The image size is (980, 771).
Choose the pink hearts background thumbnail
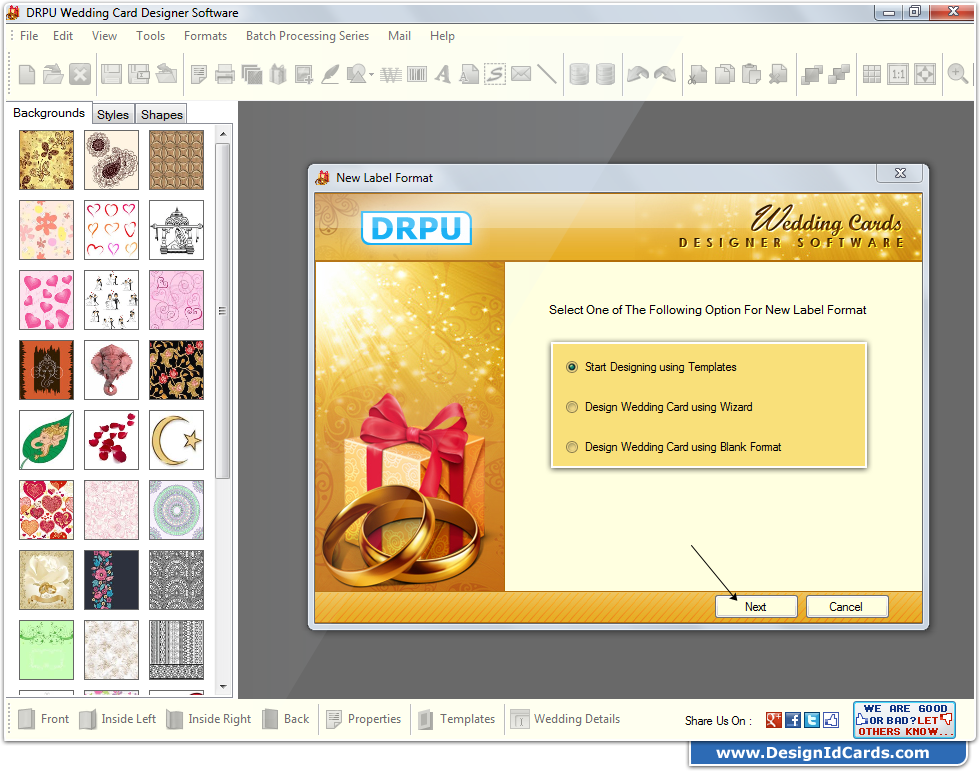[46, 300]
